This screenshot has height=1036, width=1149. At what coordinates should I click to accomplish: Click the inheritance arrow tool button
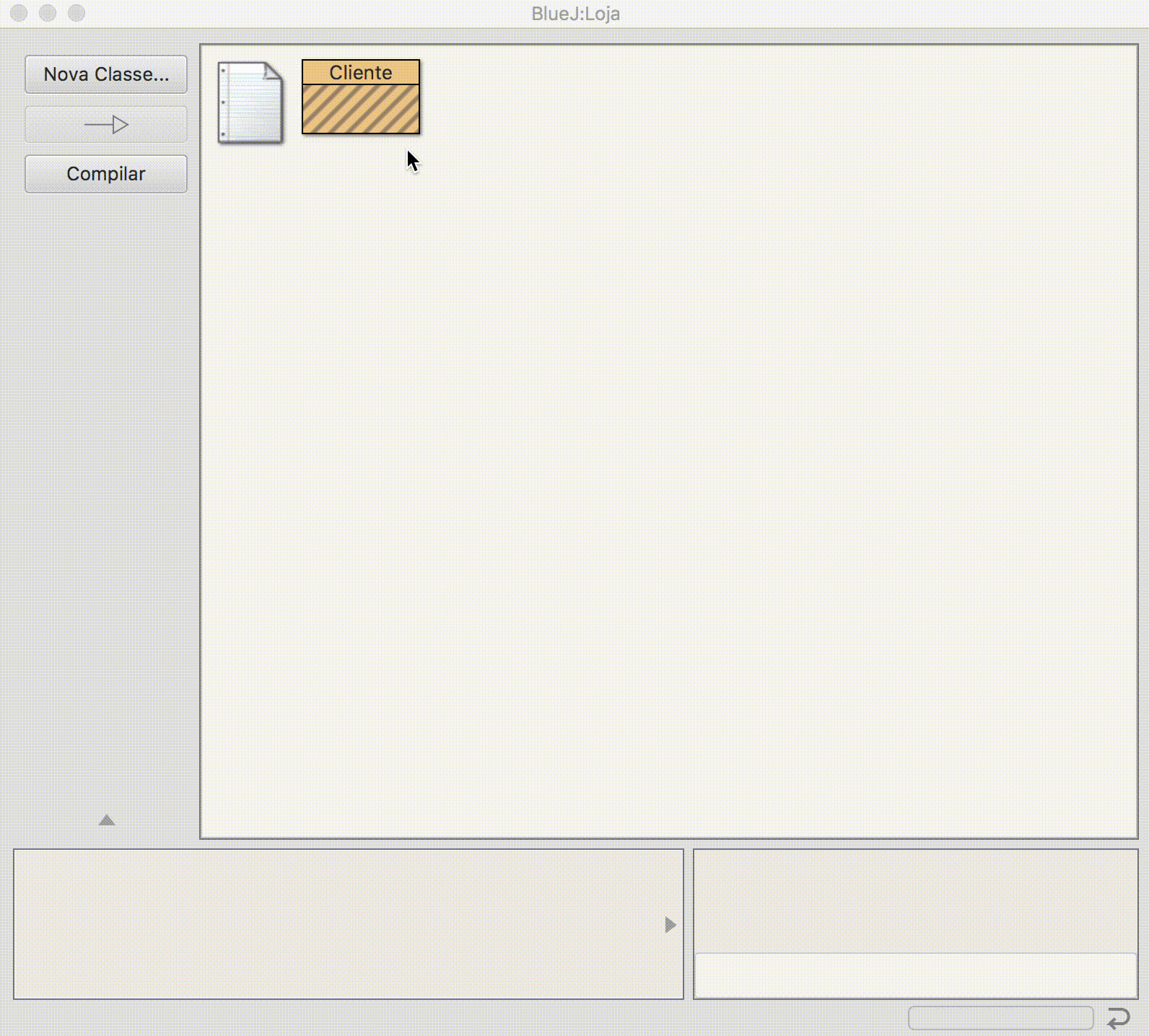pyautogui.click(x=106, y=125)
